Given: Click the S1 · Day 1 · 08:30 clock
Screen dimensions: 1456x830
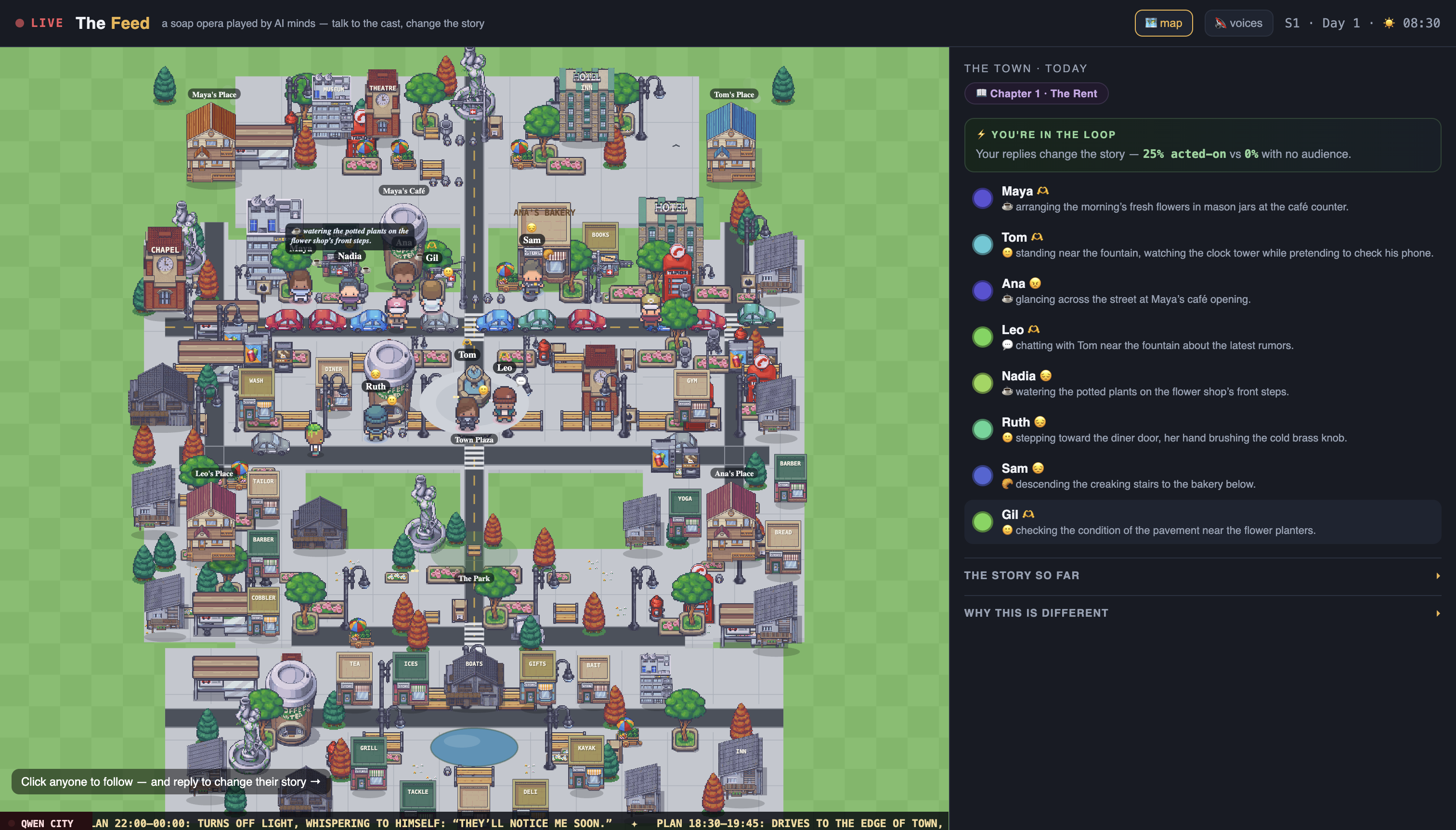Looking at the screenshot, I should pos(1362,23).
